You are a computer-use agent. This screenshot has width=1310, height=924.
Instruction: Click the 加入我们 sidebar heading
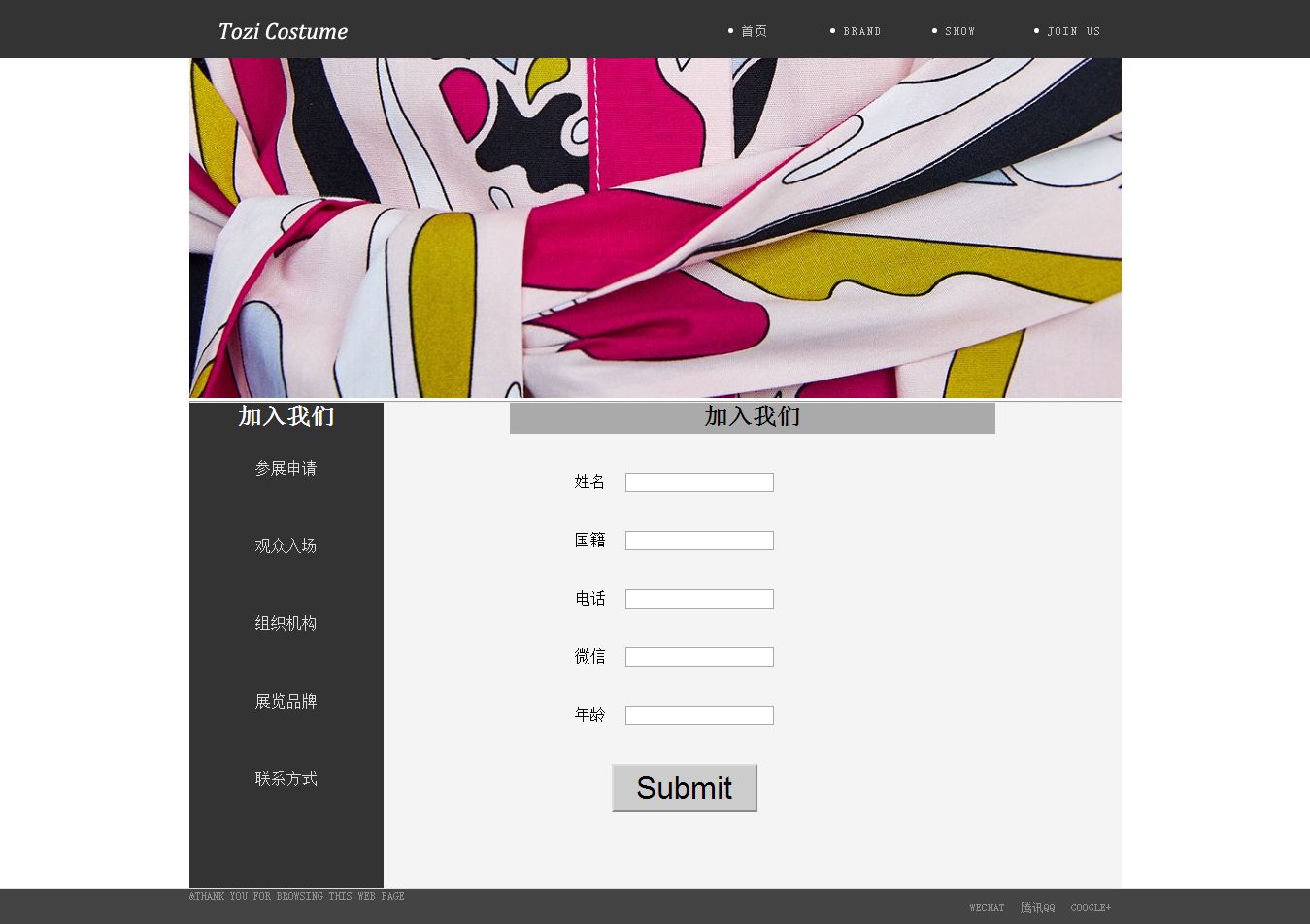(286, 416)
